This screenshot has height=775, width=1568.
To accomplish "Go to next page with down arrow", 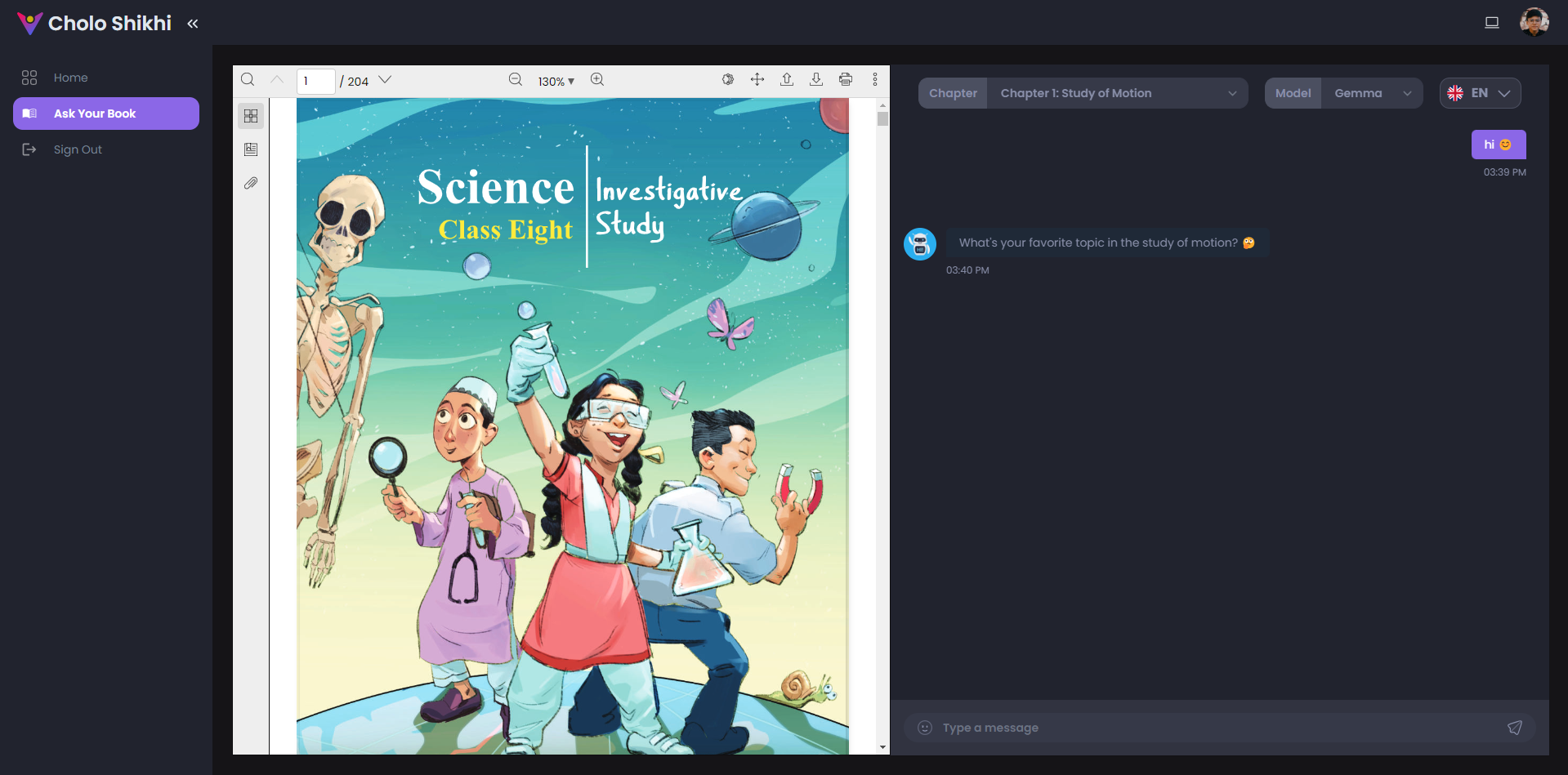I will point(386,80).
